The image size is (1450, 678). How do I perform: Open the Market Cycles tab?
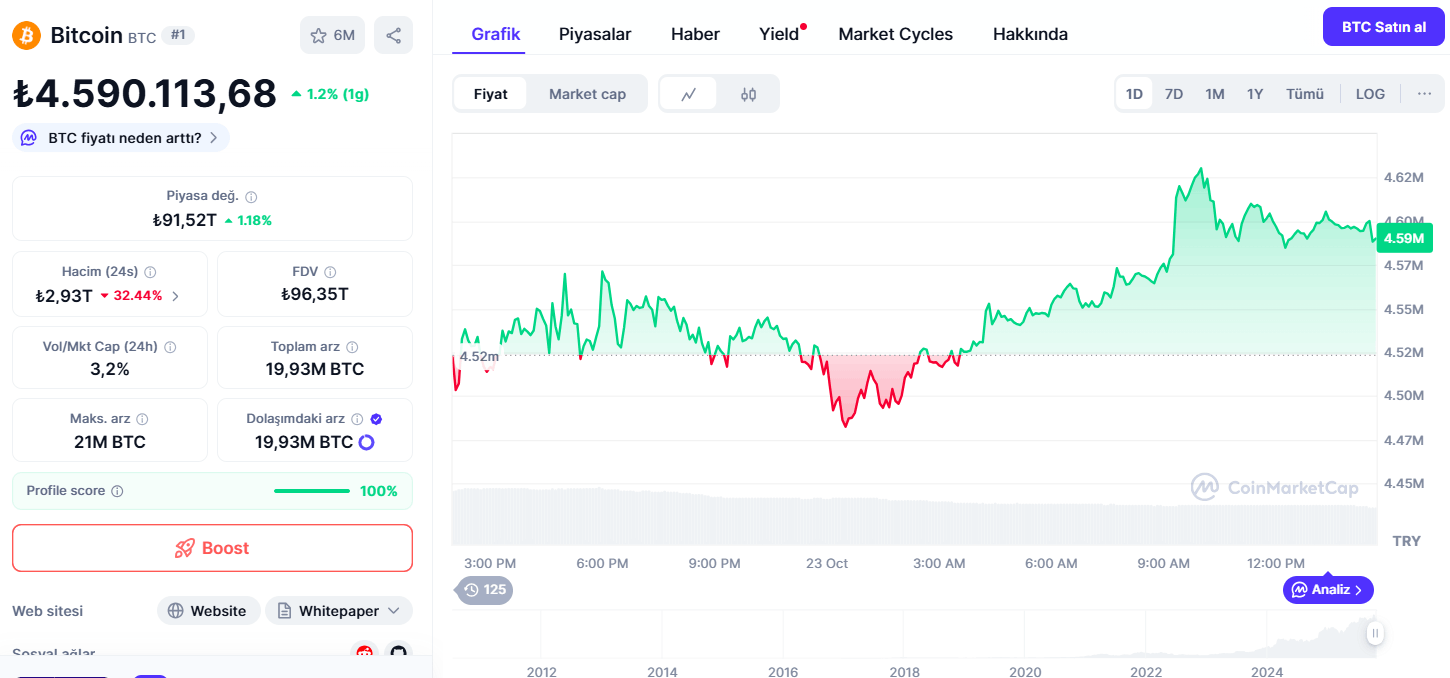click(896, 34)
